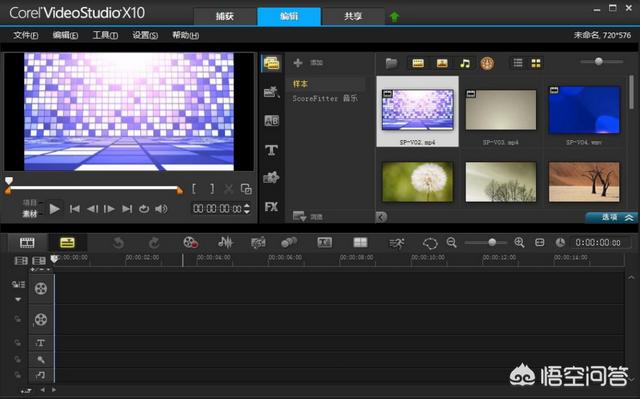Toggle showing photos in library

pyautogui.click(x=442, y=63)
